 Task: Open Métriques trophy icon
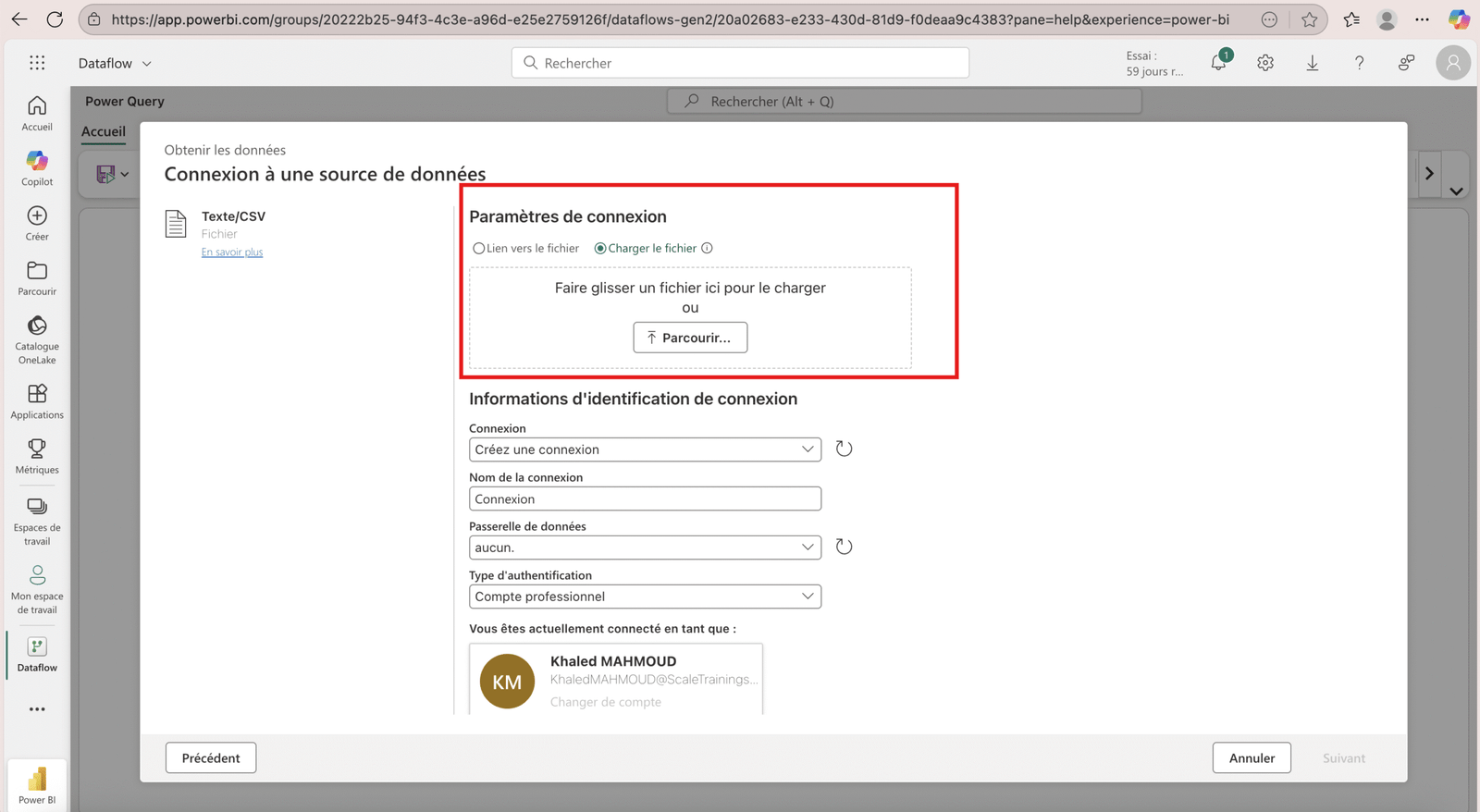(37, 449)
